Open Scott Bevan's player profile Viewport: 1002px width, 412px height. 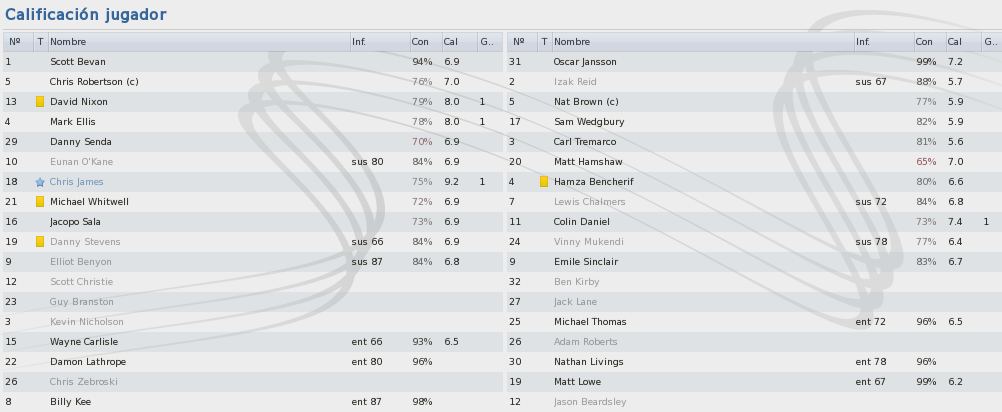[x=77, y=62]
